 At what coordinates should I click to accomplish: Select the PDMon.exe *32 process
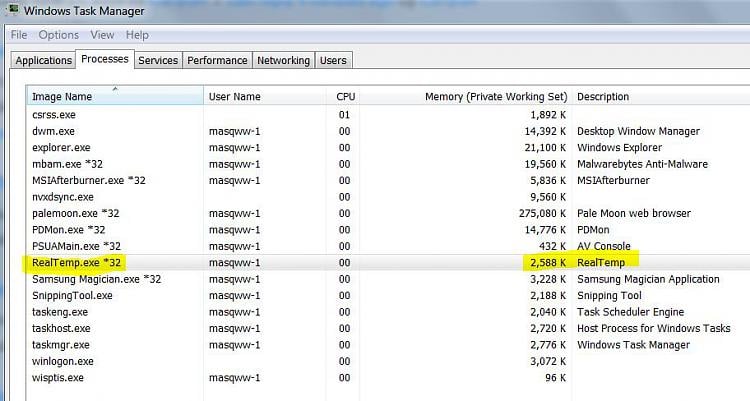pyautogui.click(x=68, y=230)
